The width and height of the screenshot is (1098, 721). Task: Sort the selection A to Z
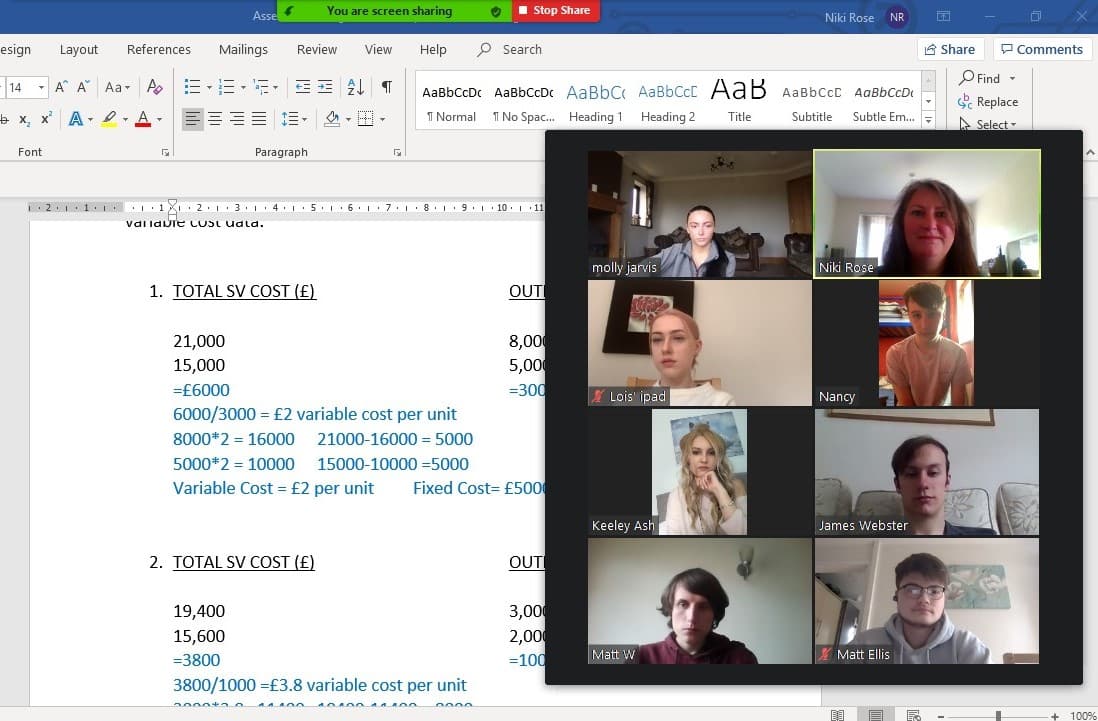[356, 87]
